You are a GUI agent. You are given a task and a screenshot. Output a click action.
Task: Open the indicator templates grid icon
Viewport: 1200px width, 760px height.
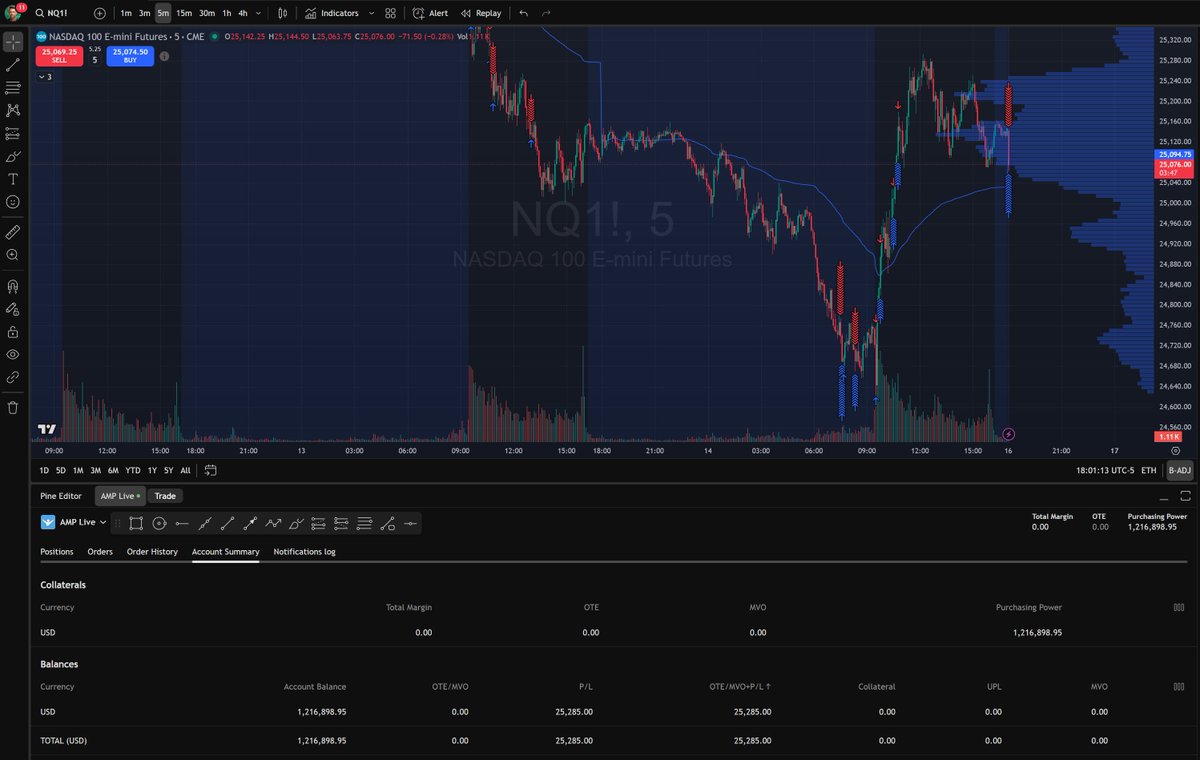tap(390, 13)
